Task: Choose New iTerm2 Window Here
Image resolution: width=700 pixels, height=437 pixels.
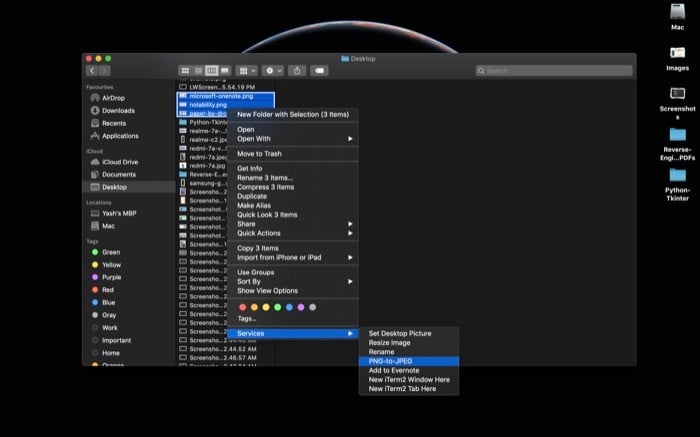Action: pyautogui.click(x=409, y=379)
